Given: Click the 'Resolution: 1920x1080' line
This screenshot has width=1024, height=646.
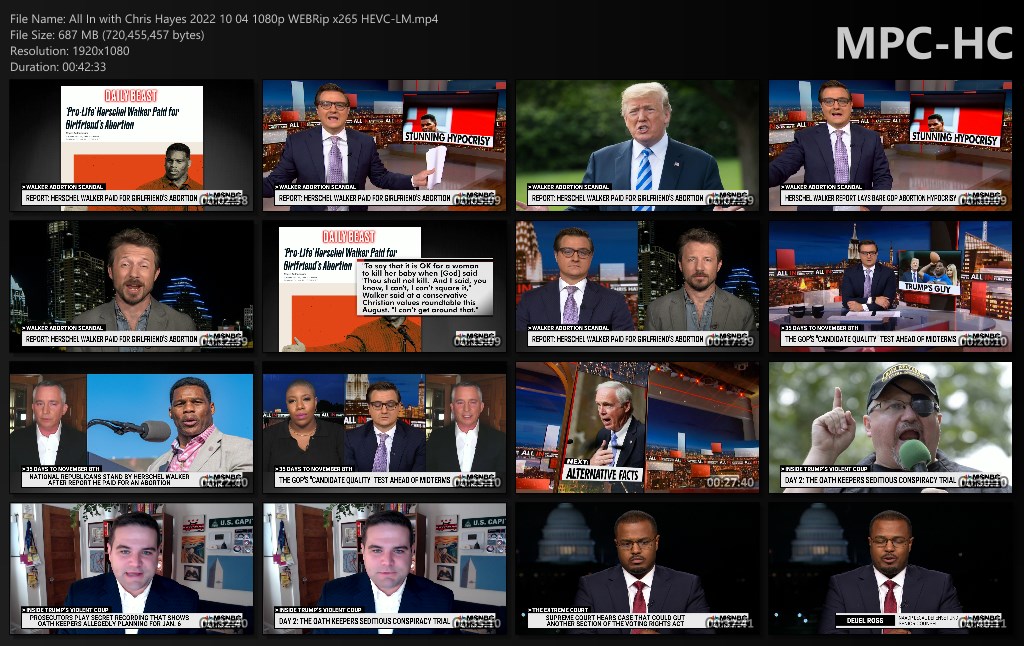Looking at the screenshot, I should pyautogui.click(x=69, y=50).
